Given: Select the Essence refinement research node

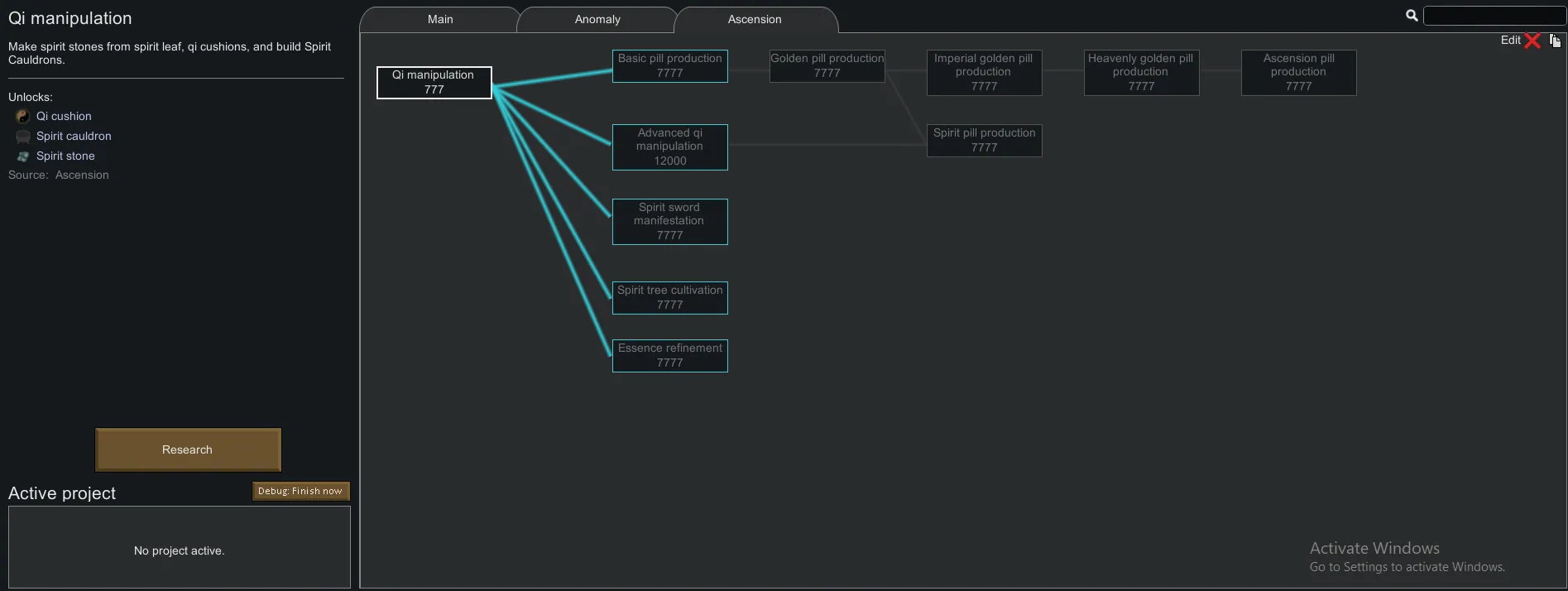Looking at the screenshot, I should [x=670, y=356].
